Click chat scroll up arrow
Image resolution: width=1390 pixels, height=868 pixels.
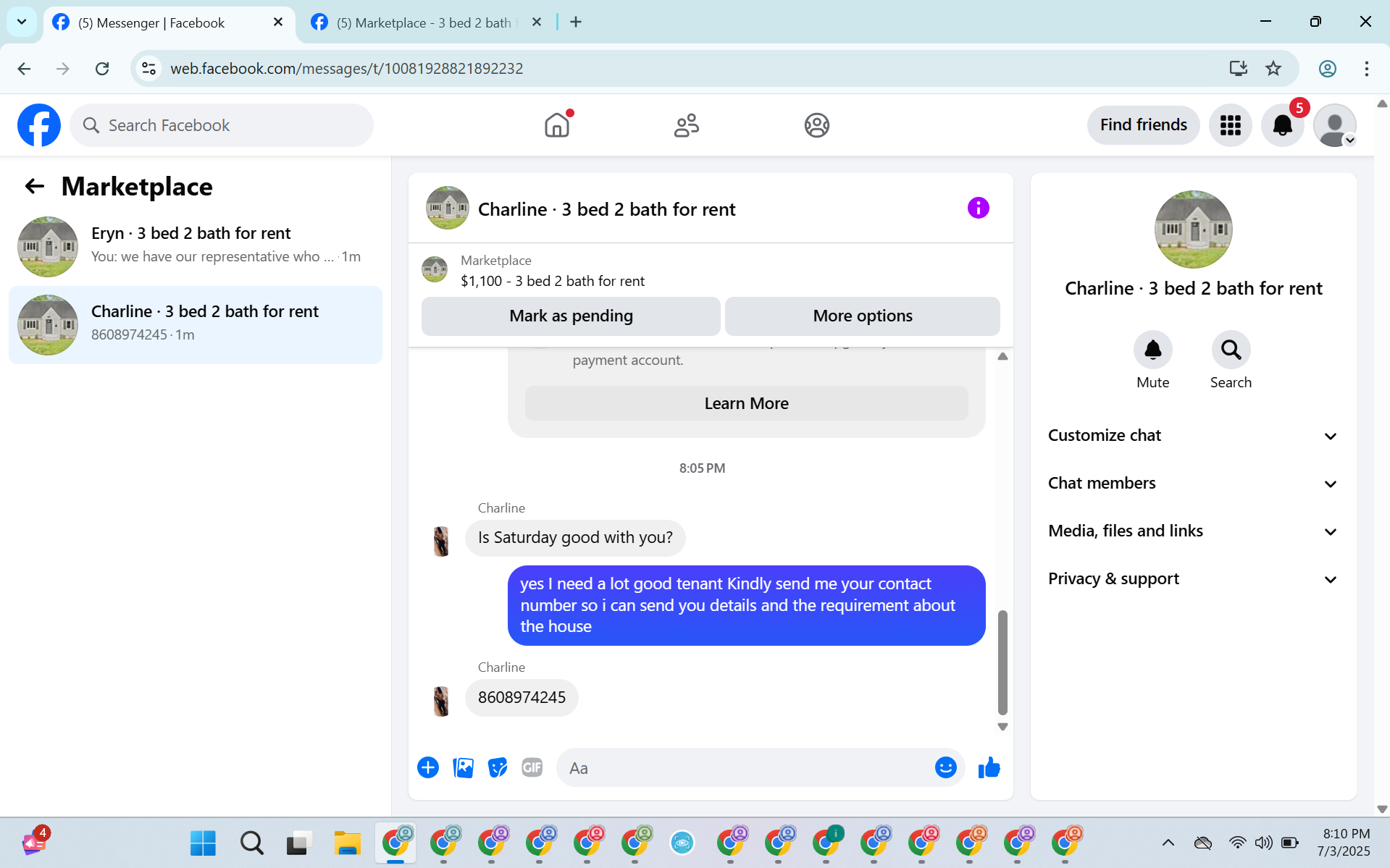coord(1002,356)
